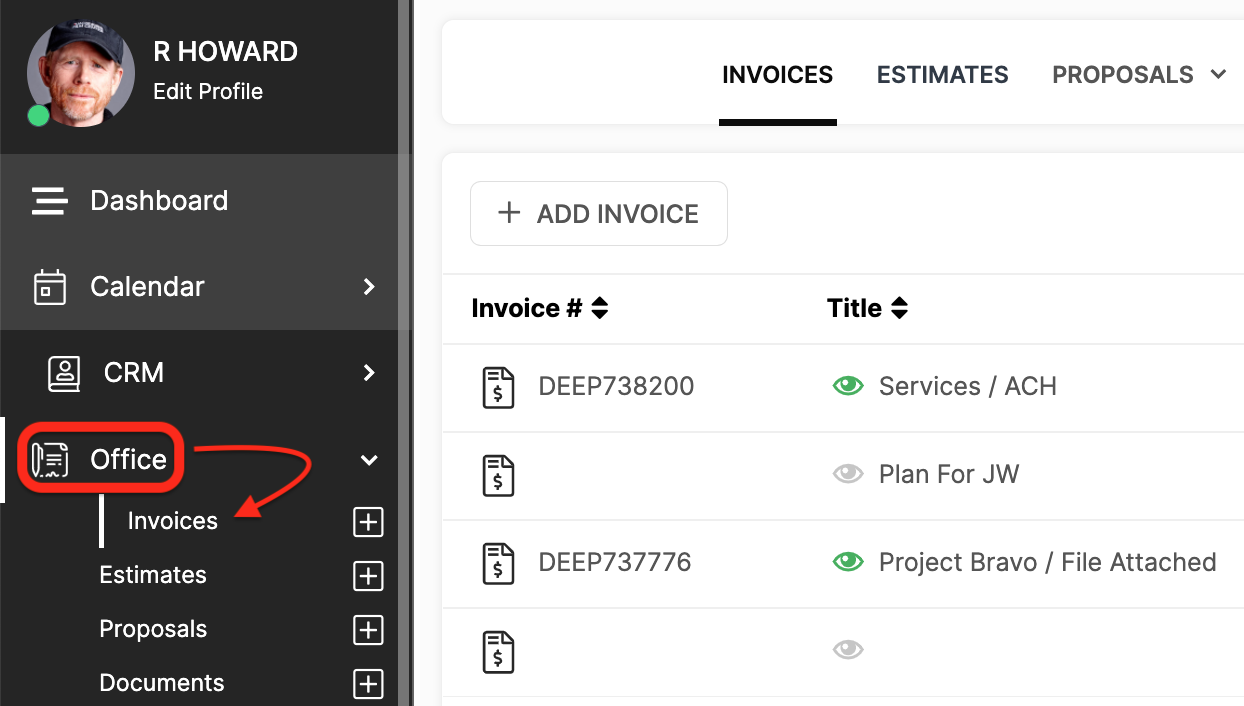Viewport: 1244px width, 706px height.
Task: Click the plus icon beside Proposals in sidebar
Action: pos(368,630)
